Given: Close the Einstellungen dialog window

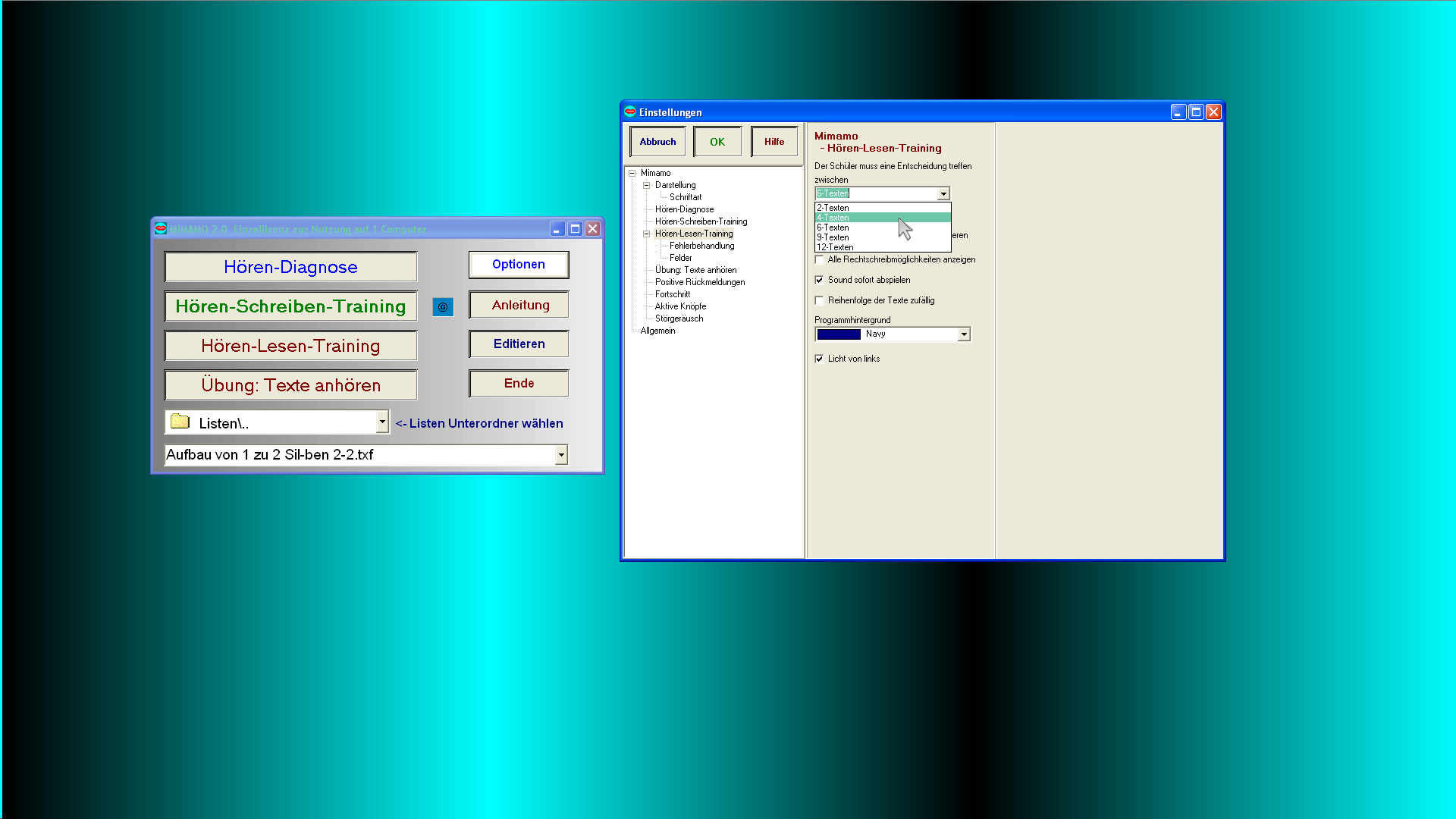Looking at the screenshot, I should click(x=1213, y=112).
